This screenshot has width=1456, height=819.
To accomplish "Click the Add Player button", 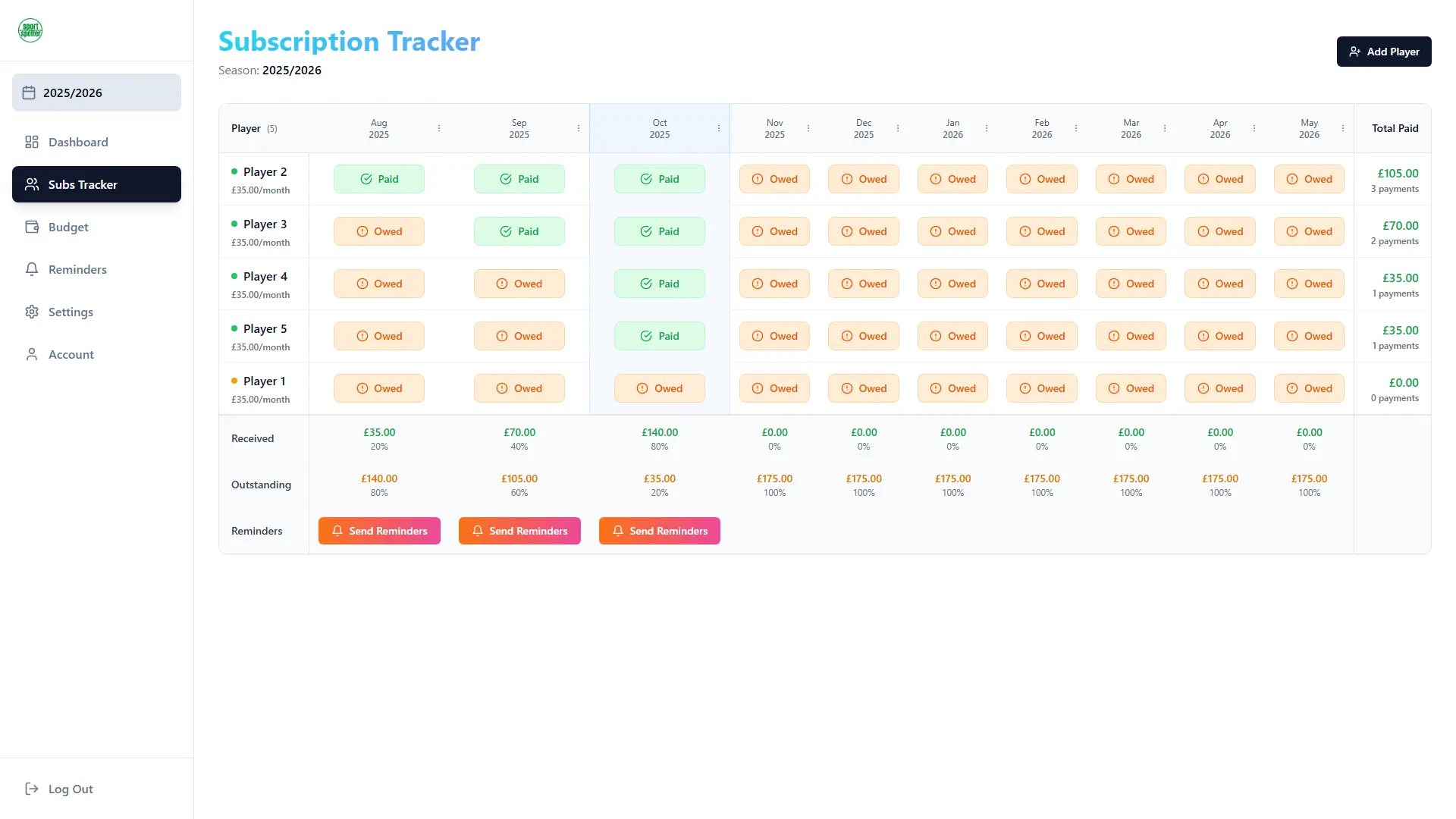I will coord(1384,52).
